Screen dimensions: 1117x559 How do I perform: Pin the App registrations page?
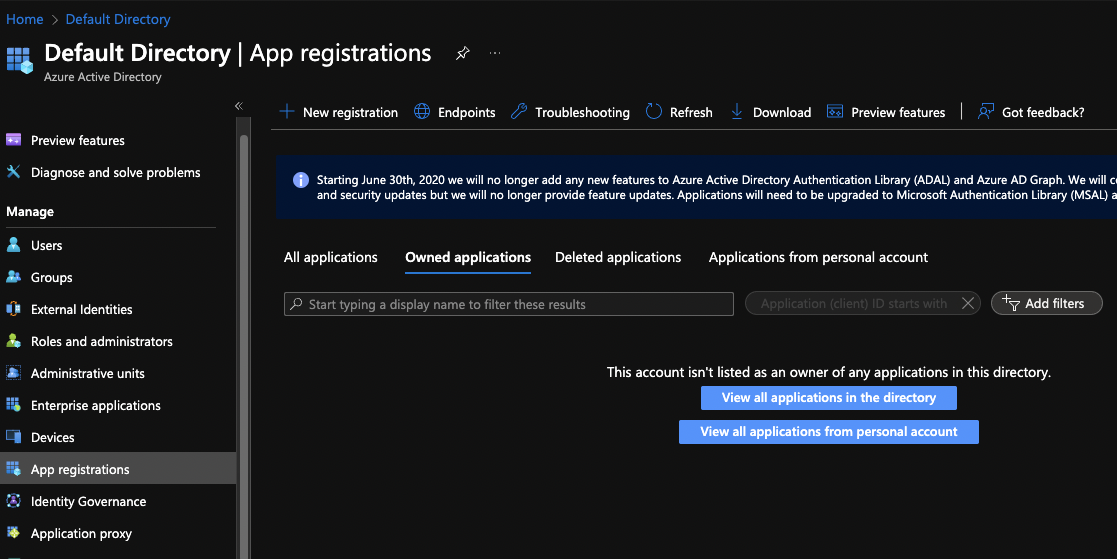pos(463,53)
